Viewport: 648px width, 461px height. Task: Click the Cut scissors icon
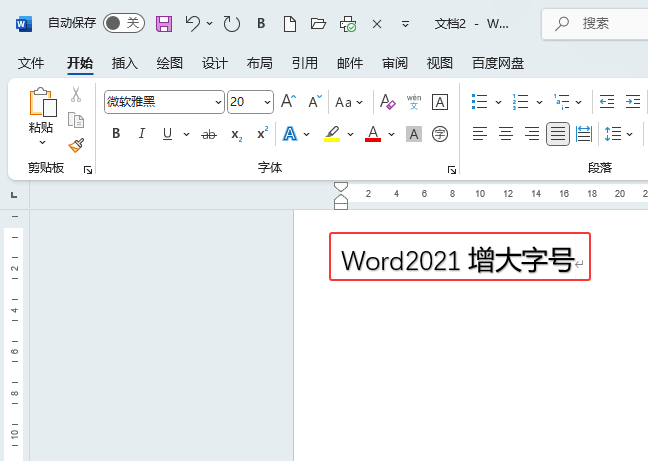(76, 95)
